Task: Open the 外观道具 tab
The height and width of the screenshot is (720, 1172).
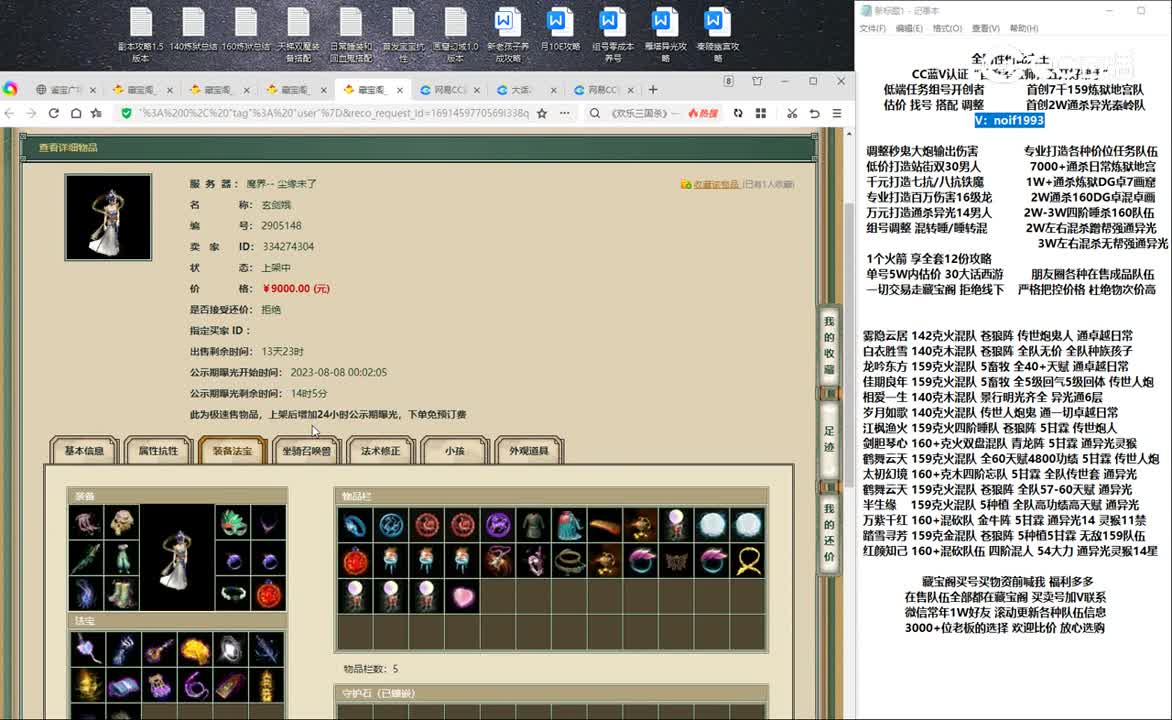Action: tap(528, 450)
